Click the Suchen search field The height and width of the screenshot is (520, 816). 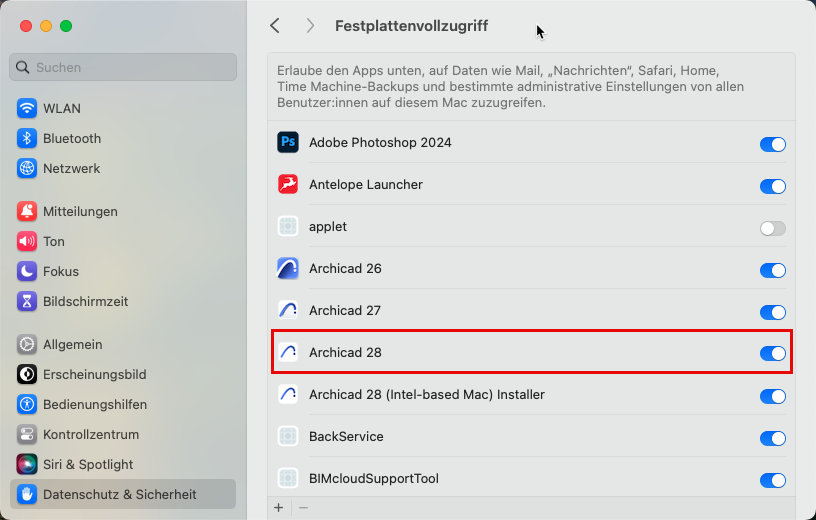pos(123,67)
